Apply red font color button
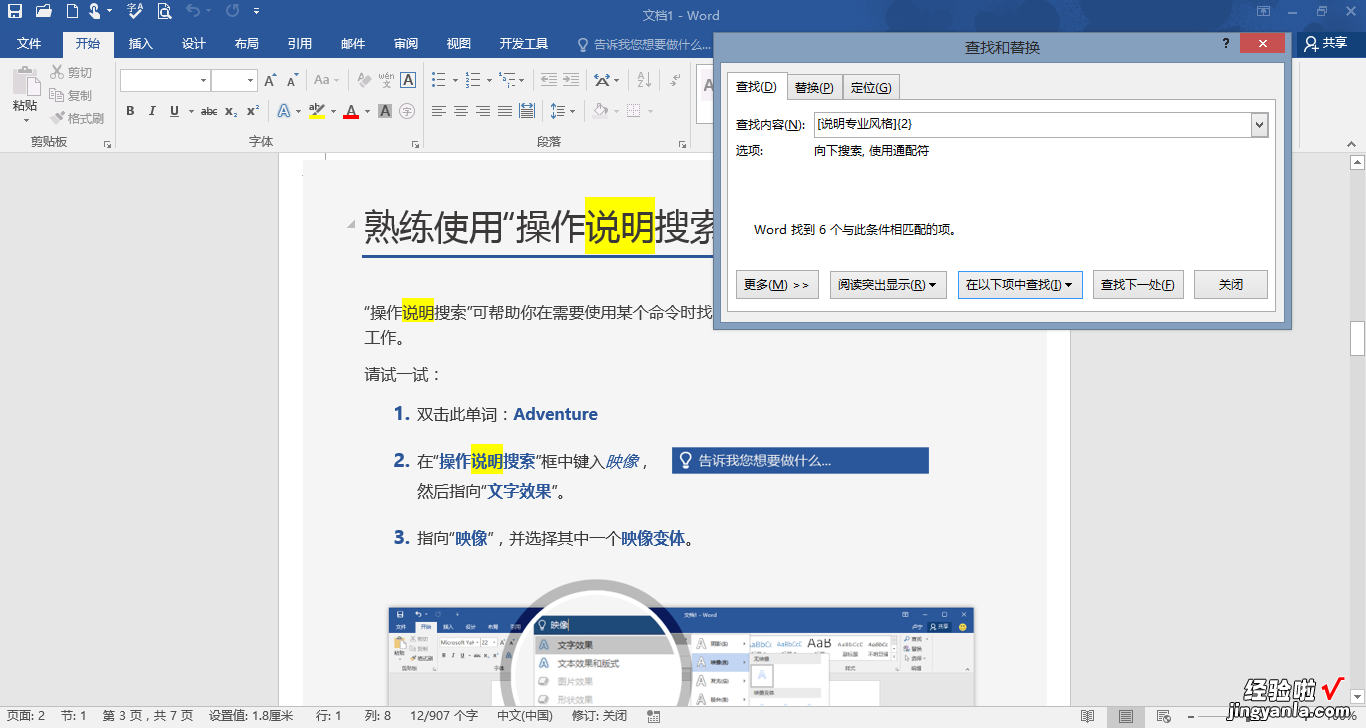 pyautogui.click(x=351, y=111)
